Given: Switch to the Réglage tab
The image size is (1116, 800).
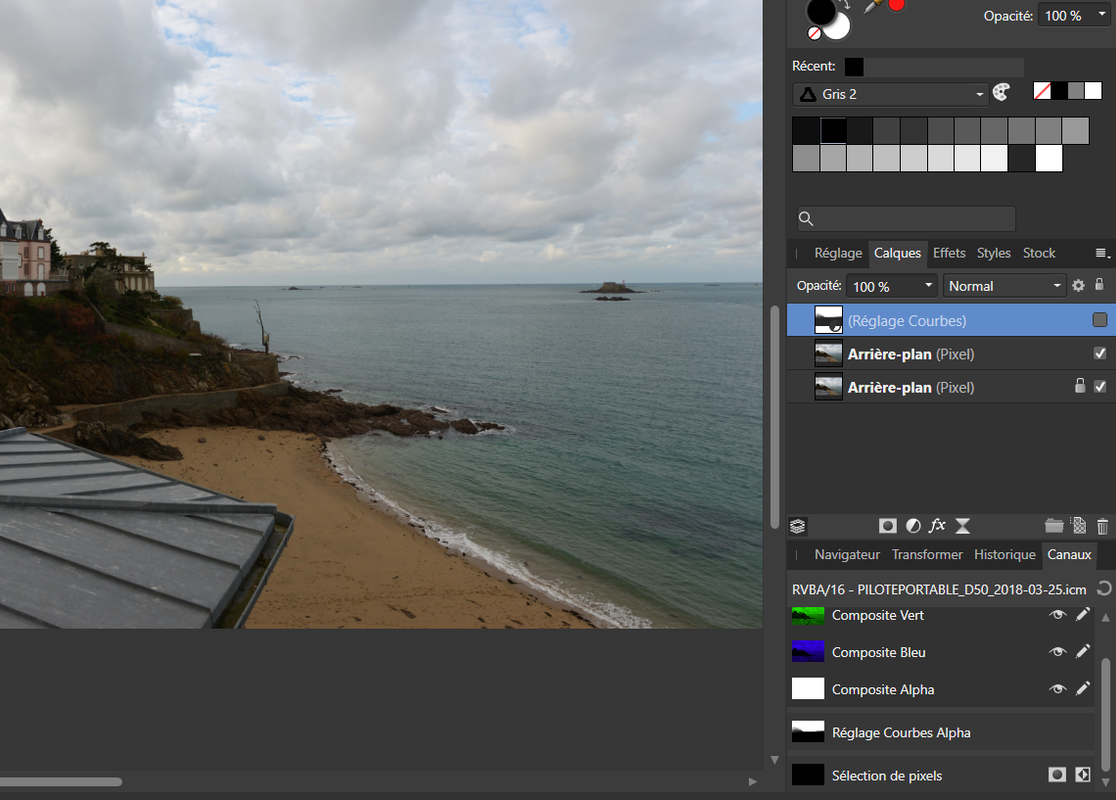Looking at the screenshot, I should tap(838, 253).
